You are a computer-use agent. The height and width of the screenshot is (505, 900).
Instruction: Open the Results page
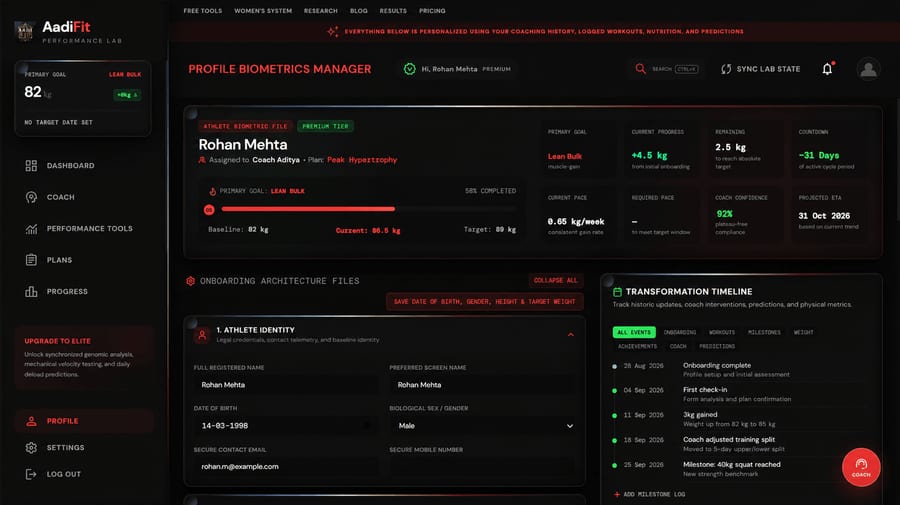click(x=393, y=11)
